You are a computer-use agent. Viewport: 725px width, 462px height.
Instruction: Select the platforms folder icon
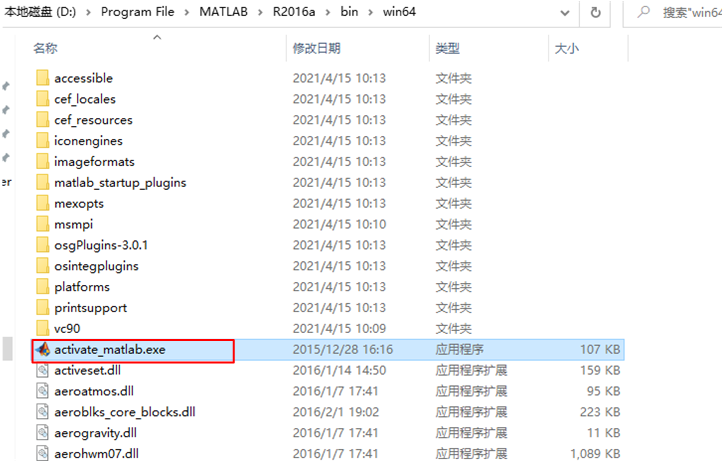pyautogui.click(x=42, y=287)
